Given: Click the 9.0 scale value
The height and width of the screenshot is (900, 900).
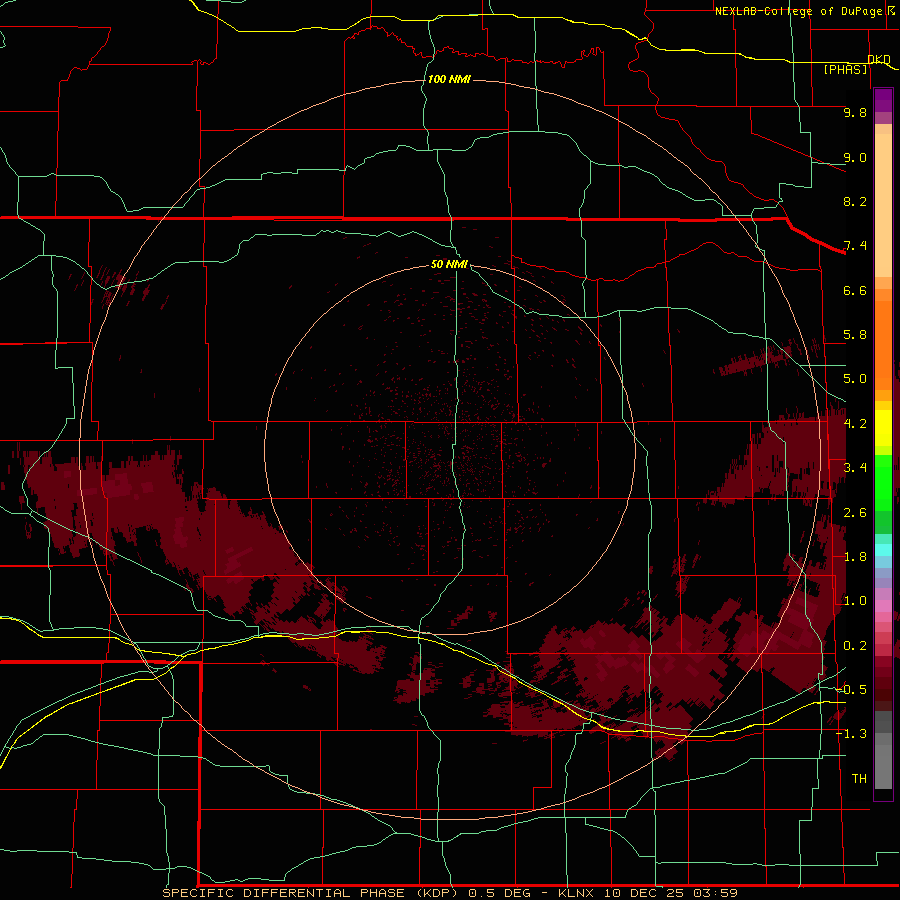Looking at the screenshot, I should click(x=855, y=157).
